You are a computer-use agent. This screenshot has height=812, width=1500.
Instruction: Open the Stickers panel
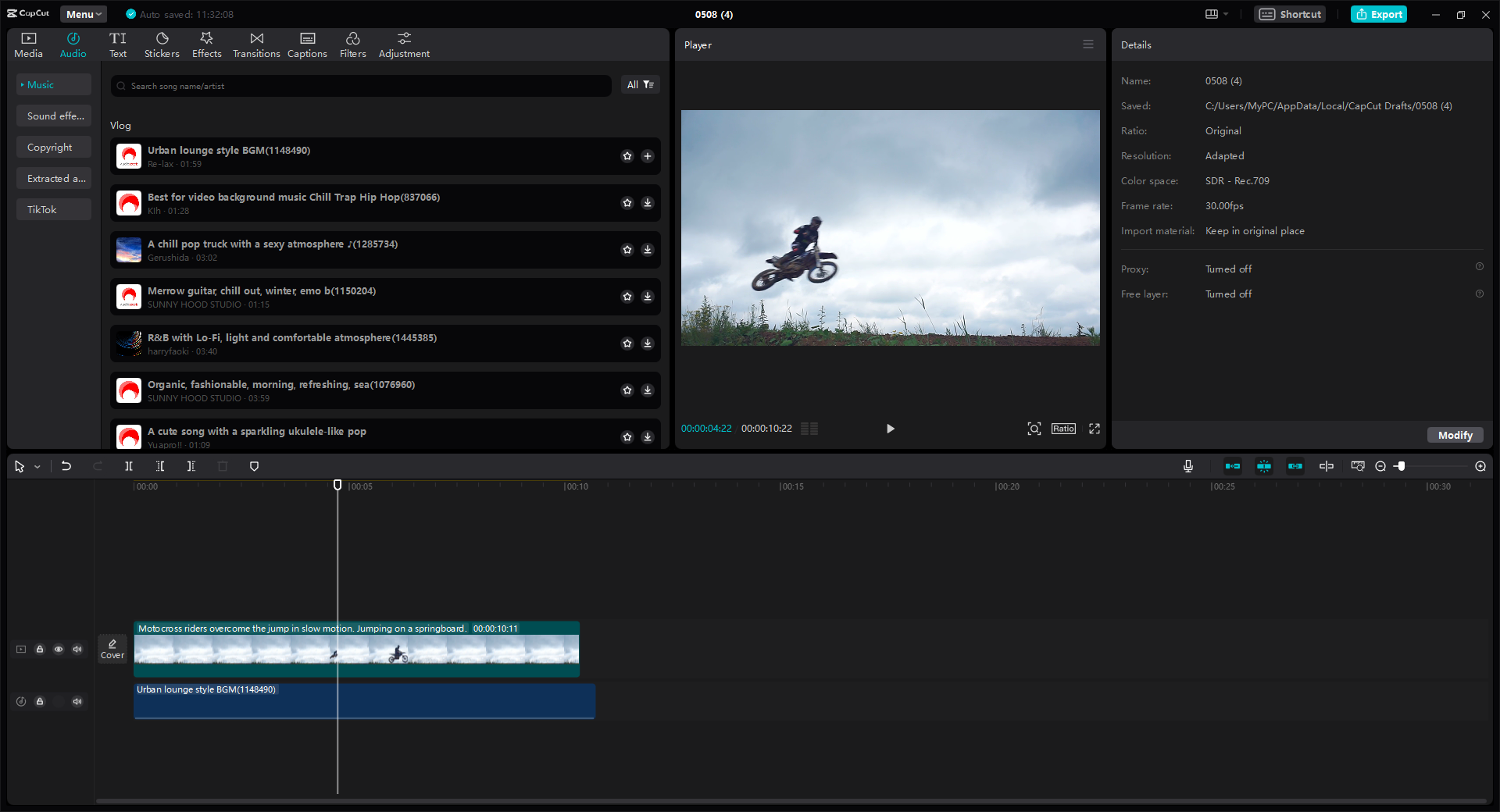[x=162, y=44]
